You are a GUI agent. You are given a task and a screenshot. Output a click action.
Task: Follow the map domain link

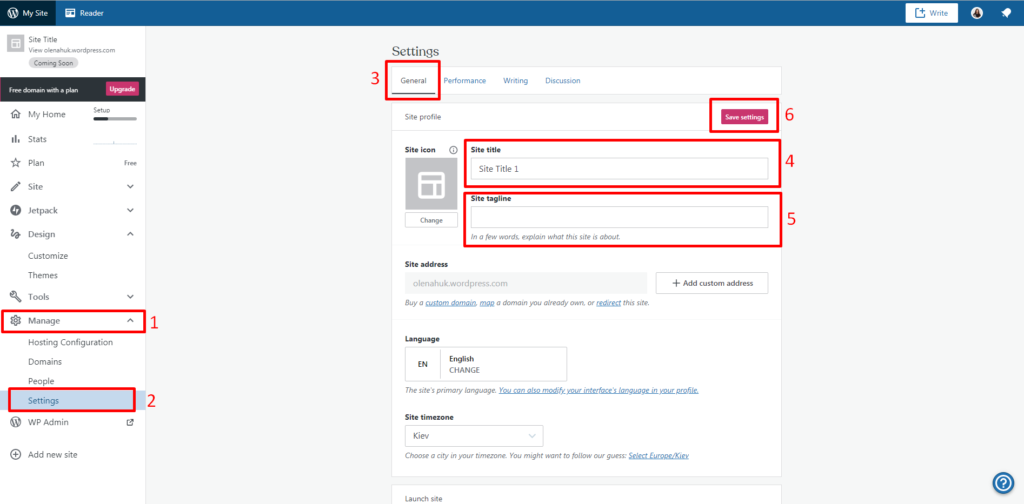point(487,303)
